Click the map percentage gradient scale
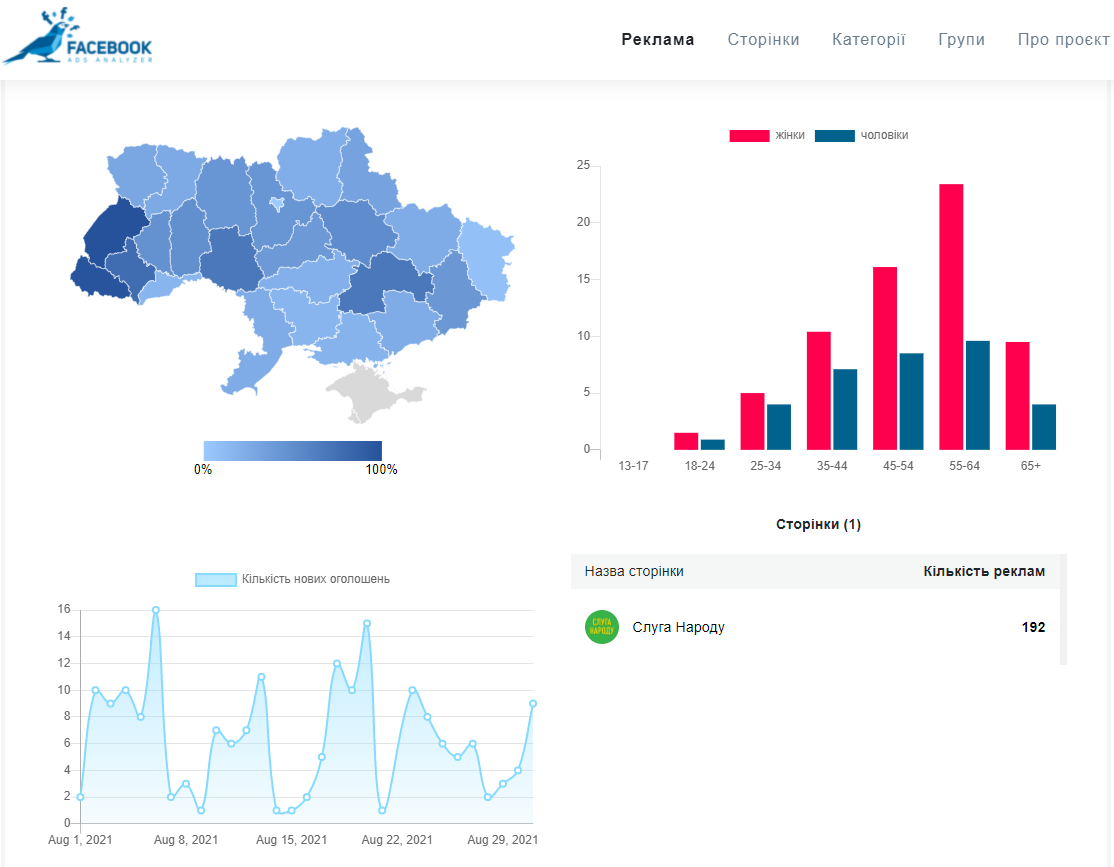Viewport: 1114px width, 867px height. [292, 451]
